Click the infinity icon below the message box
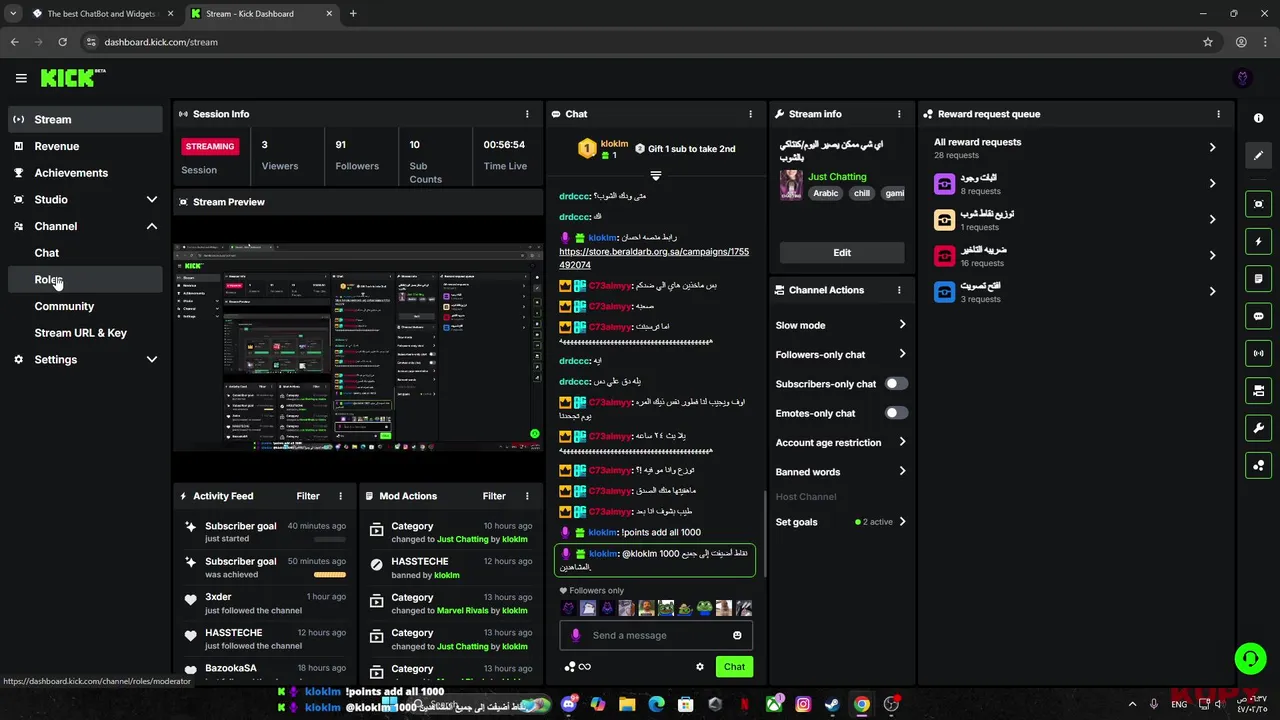Screen dimensions: 1280x720 pyautogui.click(x=585, y=667)
